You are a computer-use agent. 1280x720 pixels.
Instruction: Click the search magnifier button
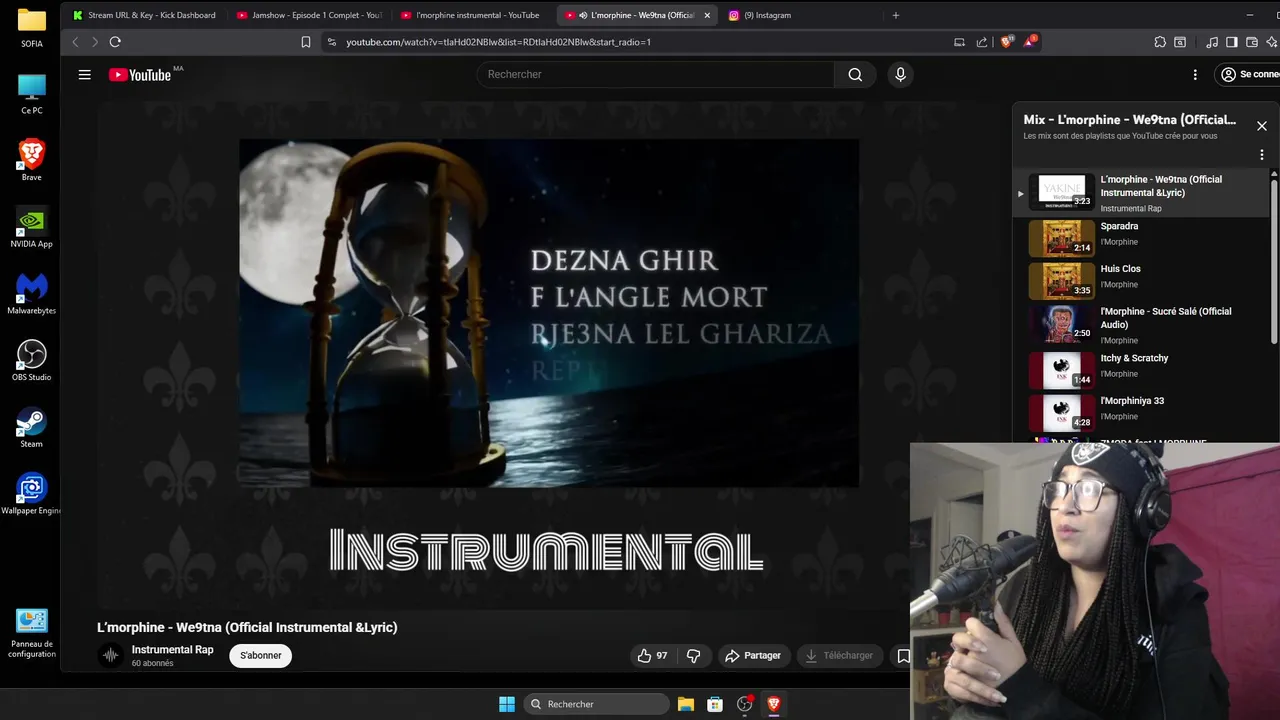(x=855, y=74)
